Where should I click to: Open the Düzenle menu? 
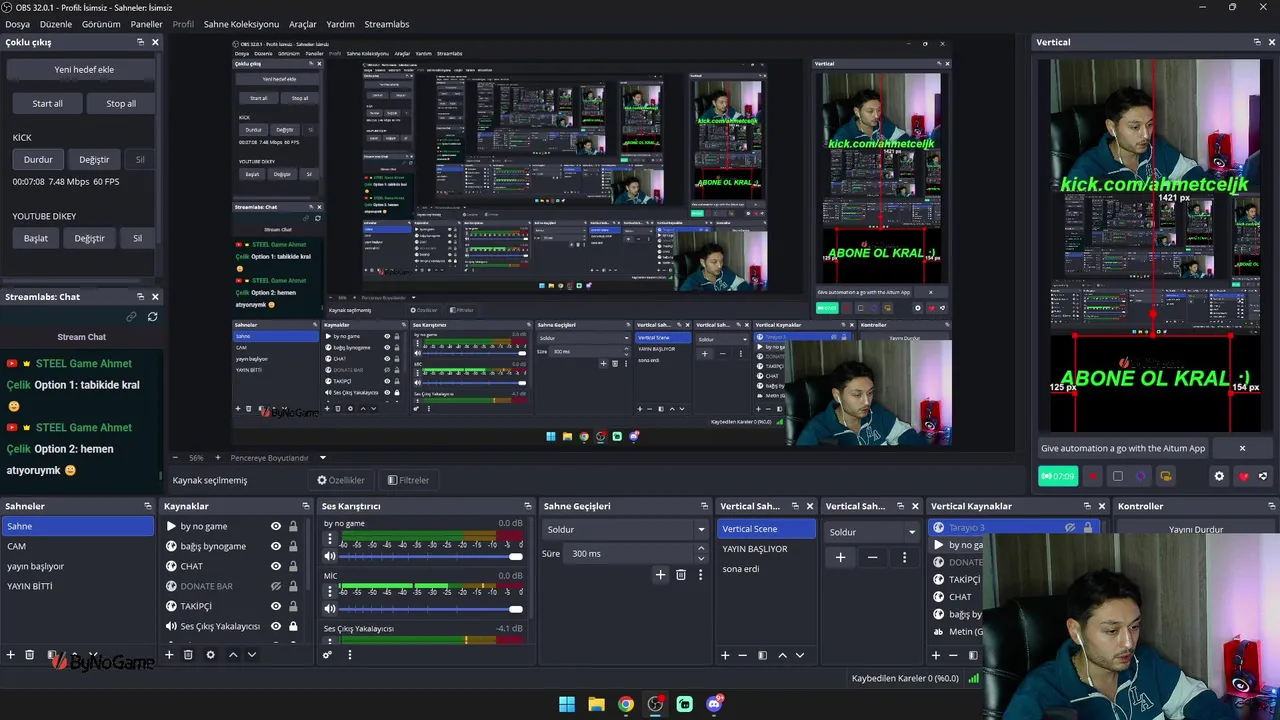[x=55, y=24]
